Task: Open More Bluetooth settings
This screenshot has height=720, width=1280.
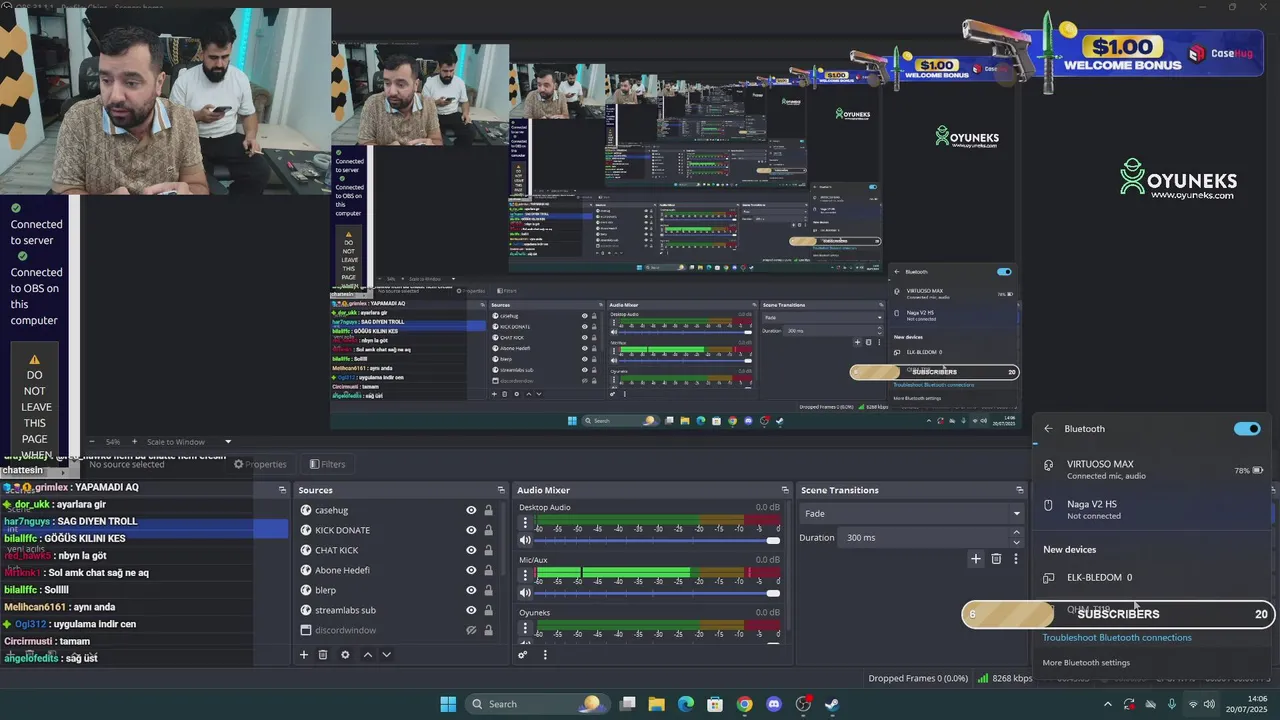Action: tap(1086, 663)
